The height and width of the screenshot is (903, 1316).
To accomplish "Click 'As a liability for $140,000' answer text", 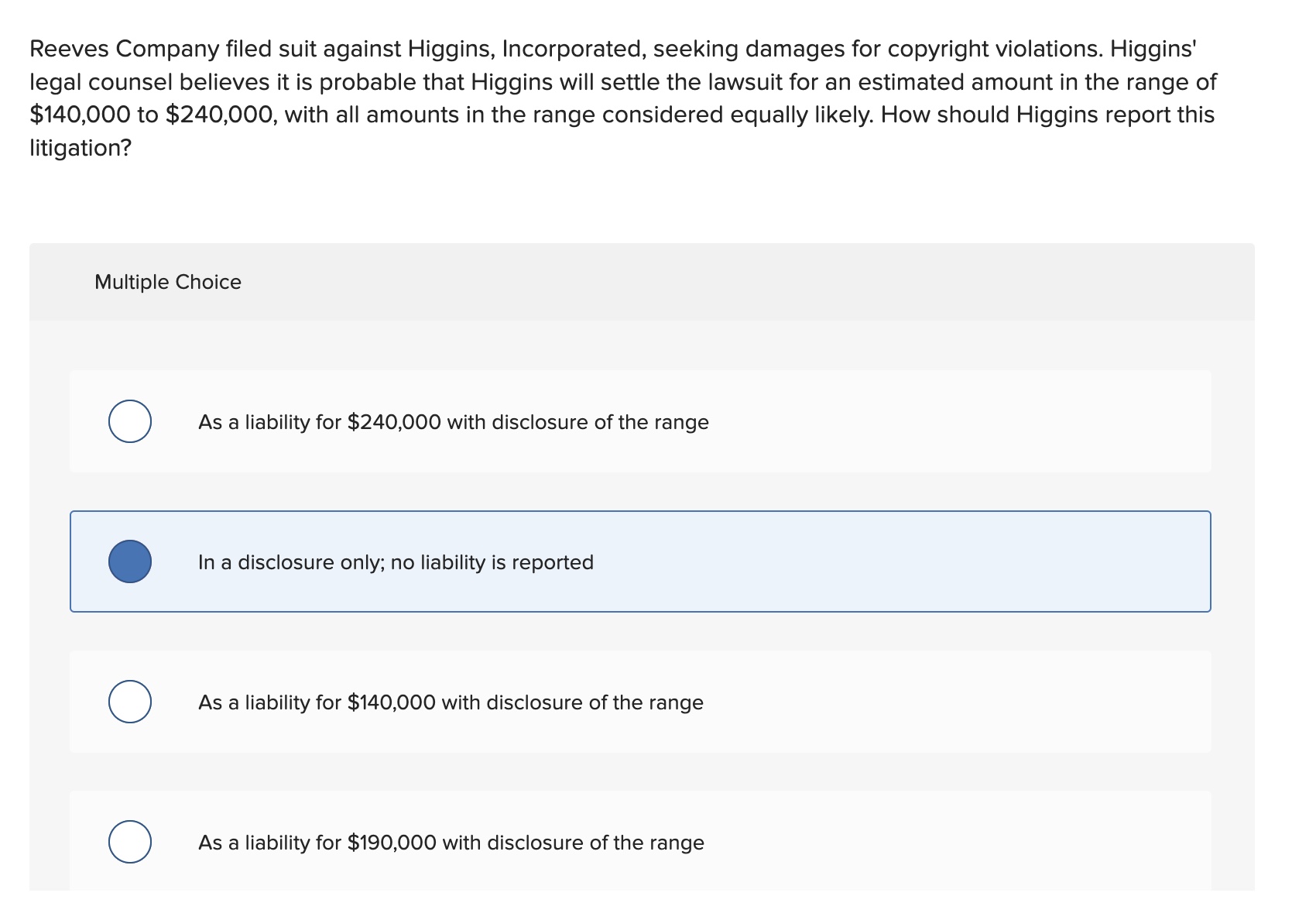I will [451, 702].
